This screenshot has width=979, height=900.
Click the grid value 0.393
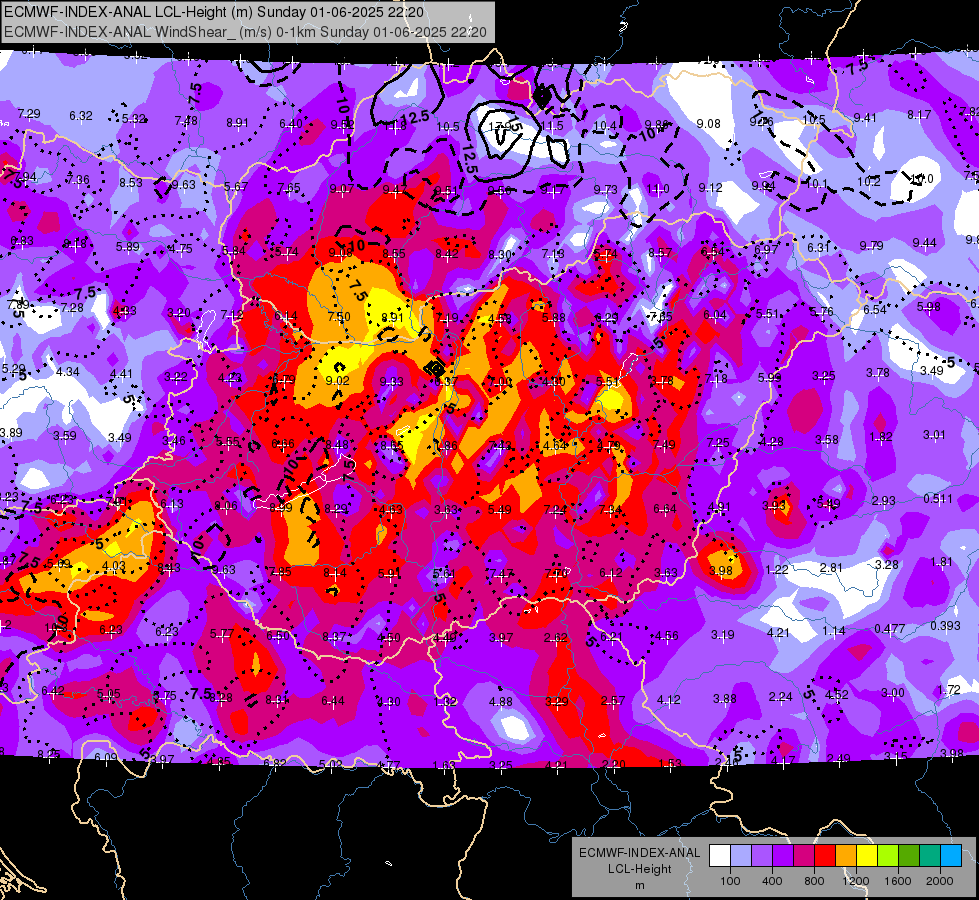tap(945, 626)
